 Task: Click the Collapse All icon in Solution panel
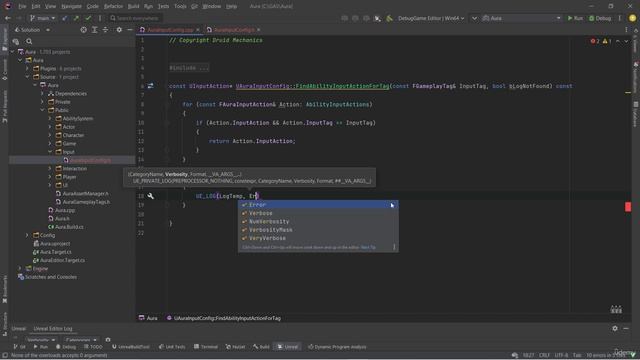pos(105,30)
